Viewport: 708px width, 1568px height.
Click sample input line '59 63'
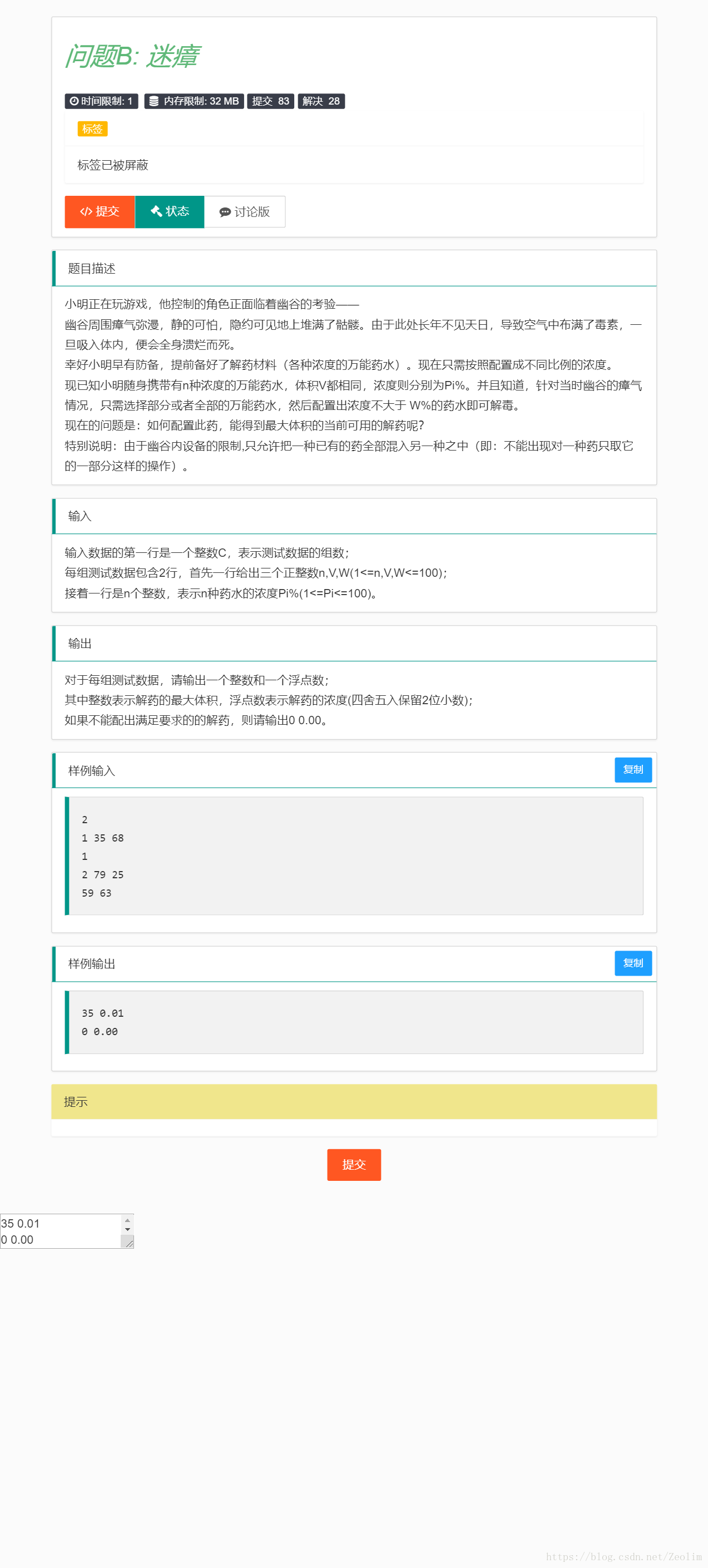point(96,893)
